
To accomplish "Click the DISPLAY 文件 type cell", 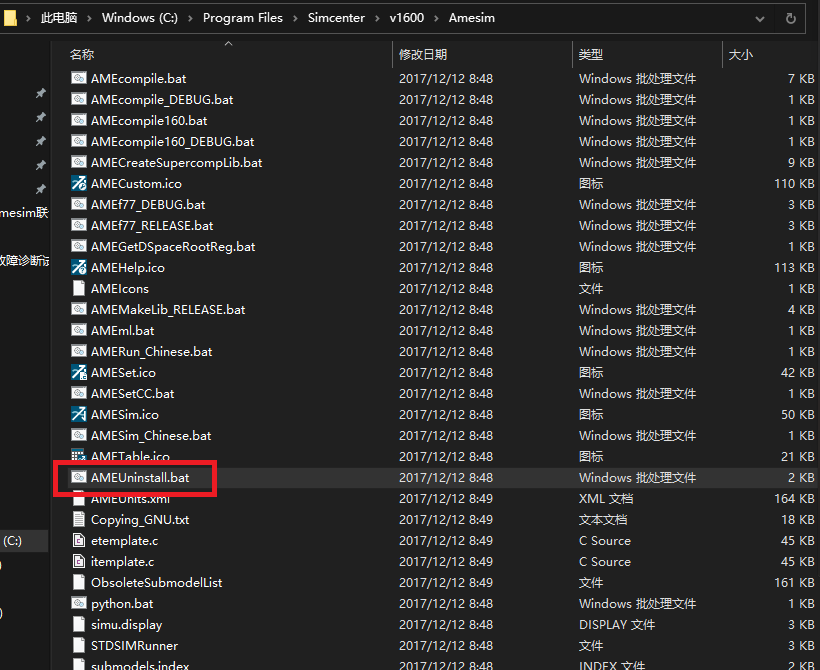I will [617, 624].
